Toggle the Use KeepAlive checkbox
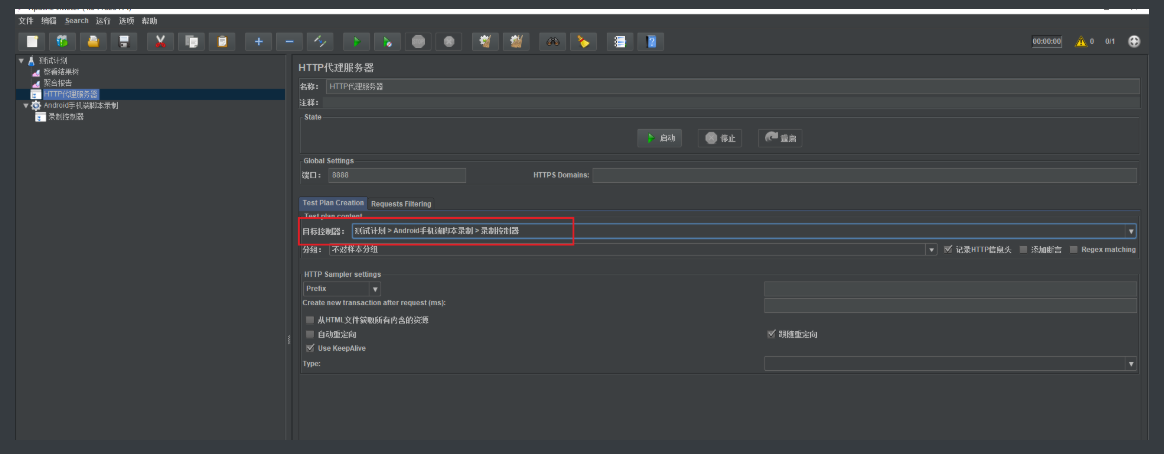The width and height of the screenshot is (1164, 454). (310, 348)
